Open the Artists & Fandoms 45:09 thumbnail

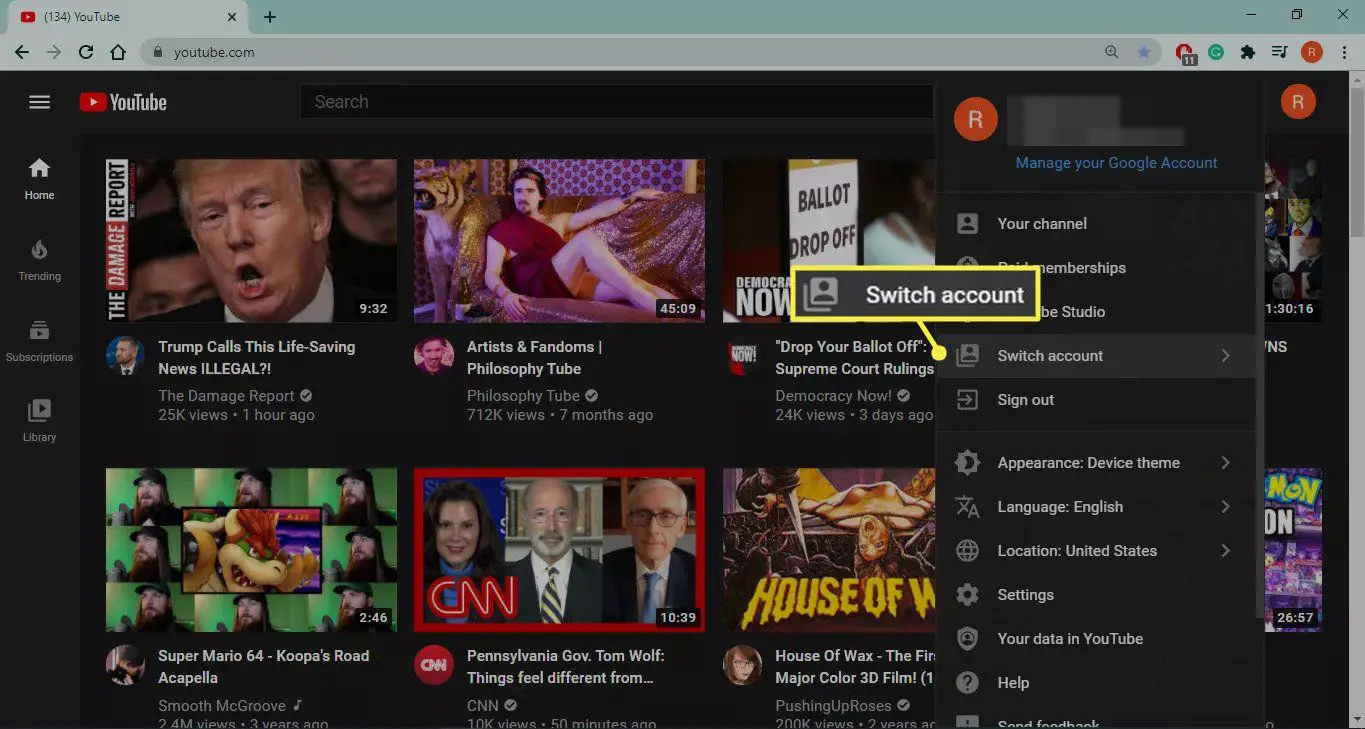559,241
